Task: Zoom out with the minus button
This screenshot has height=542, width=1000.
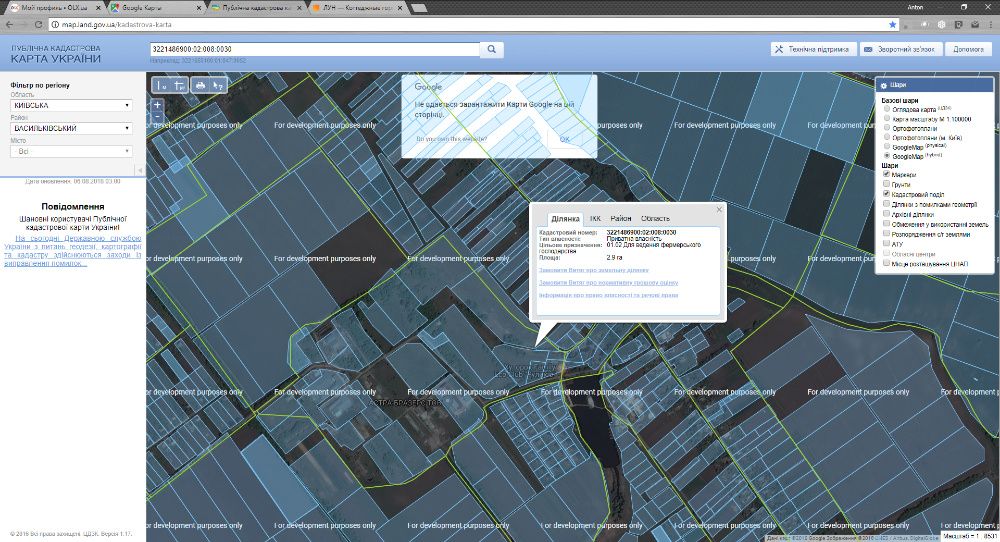Action: coord(157,118)
